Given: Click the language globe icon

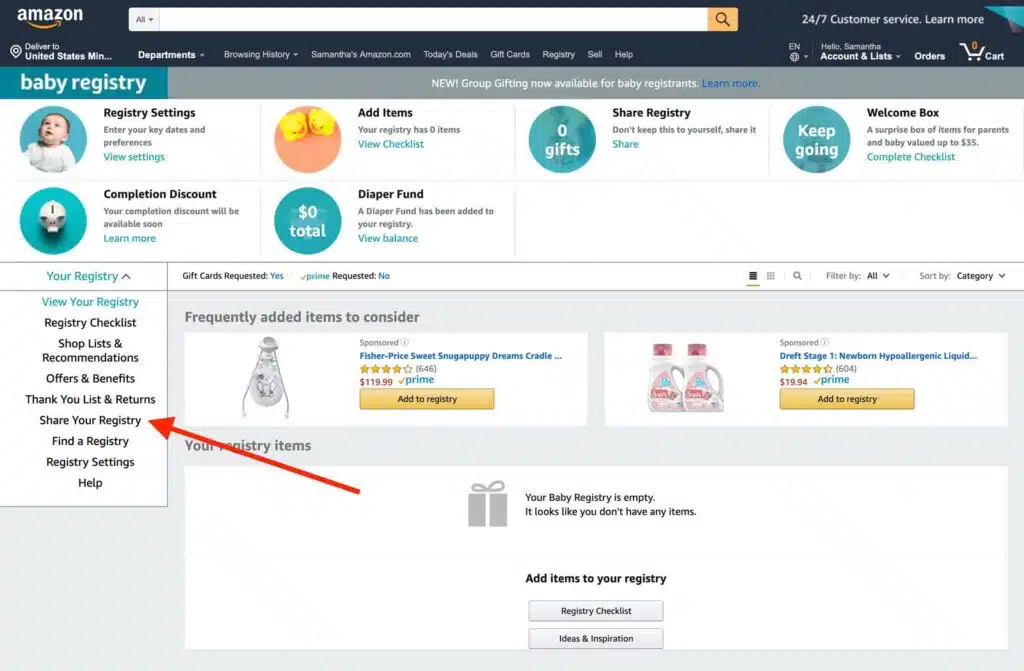Looking at the screenshot, I should (794, 57).
